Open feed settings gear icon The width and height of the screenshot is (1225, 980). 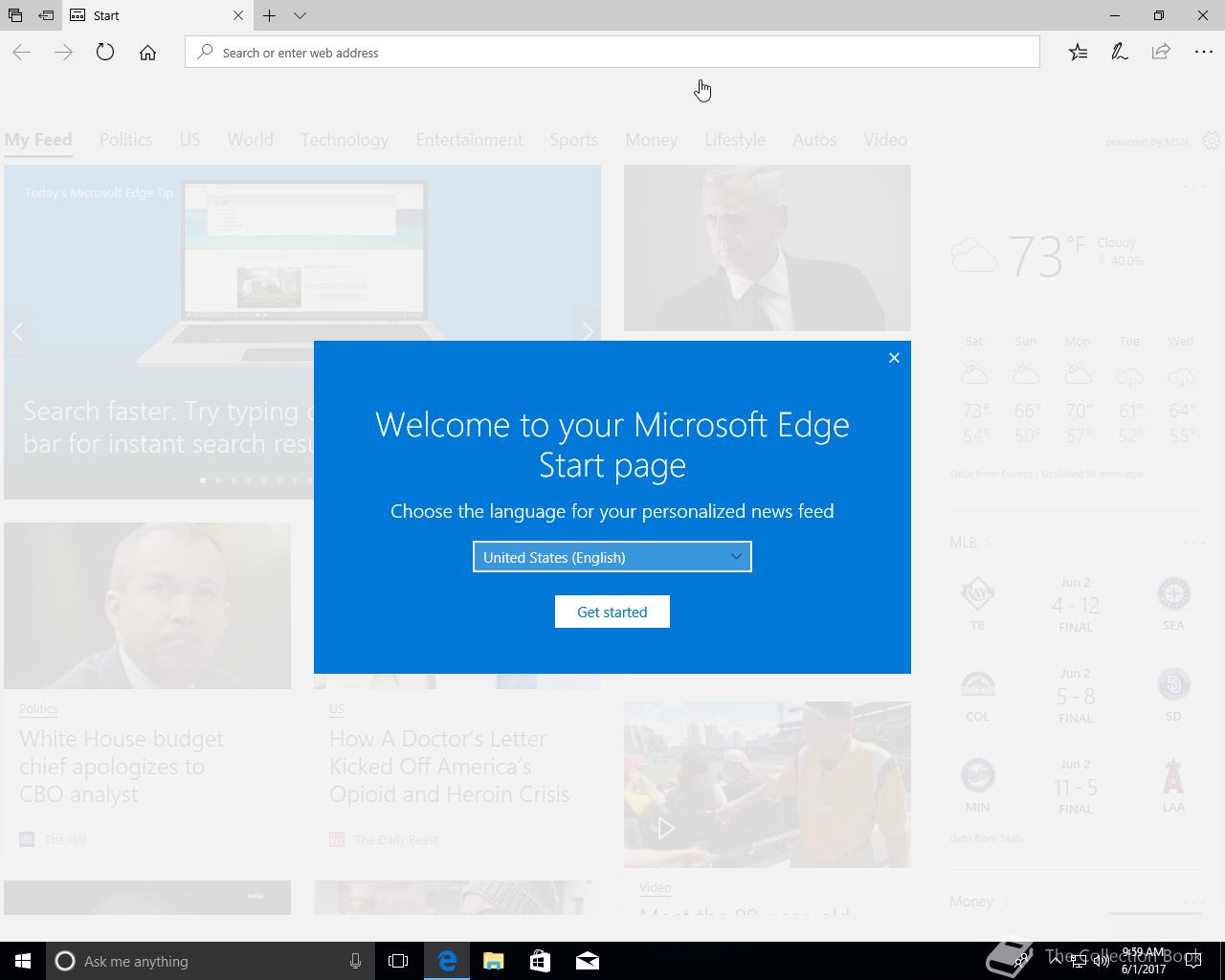tap(1211, 141)
